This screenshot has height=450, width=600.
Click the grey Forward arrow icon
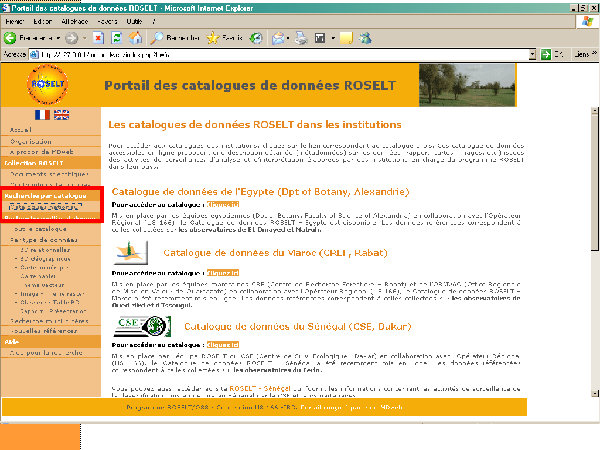(x=72, y=38)
